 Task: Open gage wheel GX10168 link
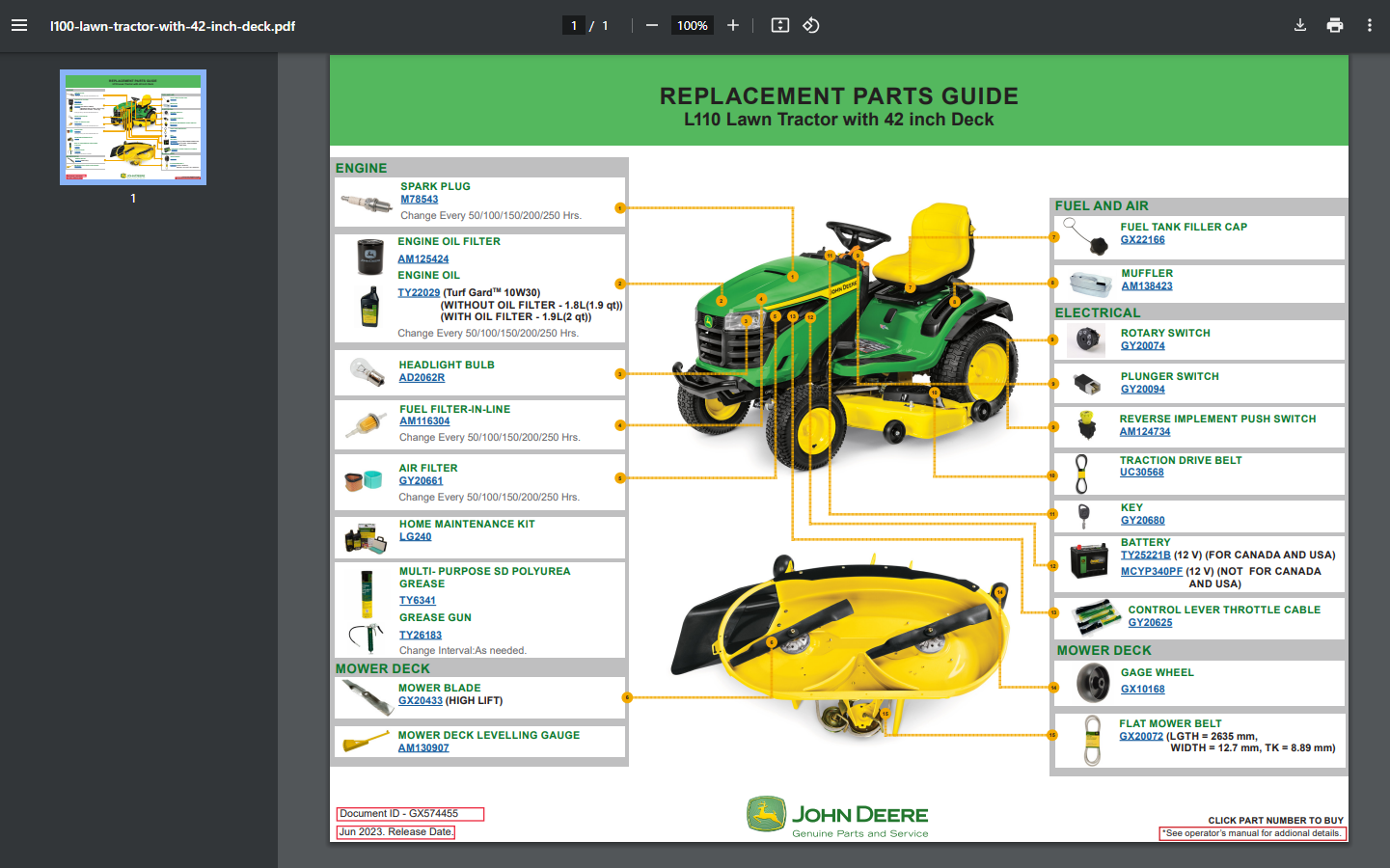(1143, 690)
